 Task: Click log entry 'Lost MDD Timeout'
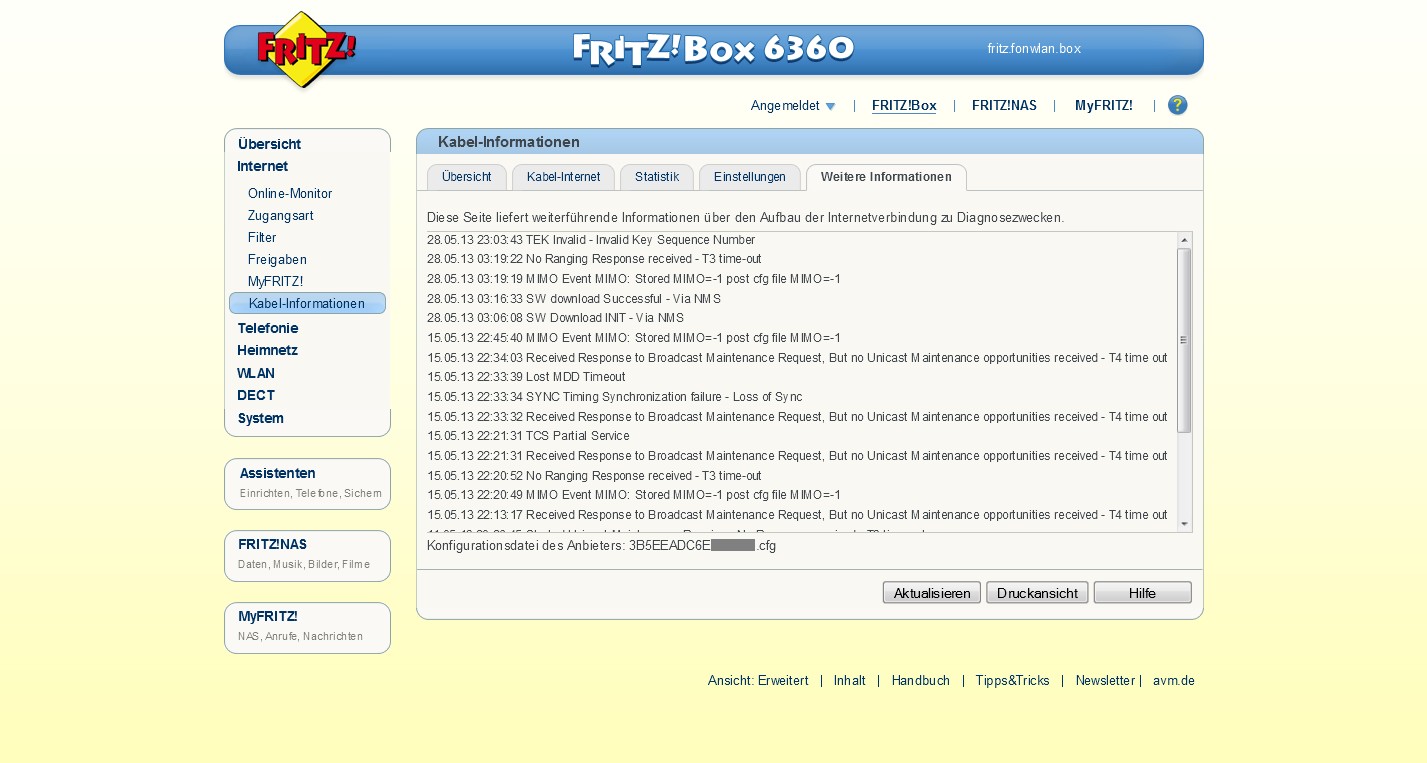point(526,377)
